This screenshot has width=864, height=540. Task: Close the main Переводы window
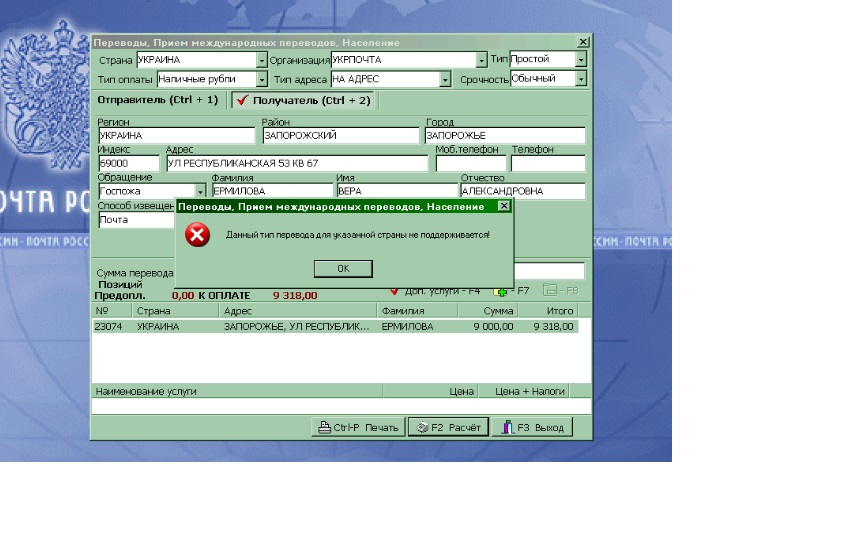pyautogui.click(x=583, y=42)
